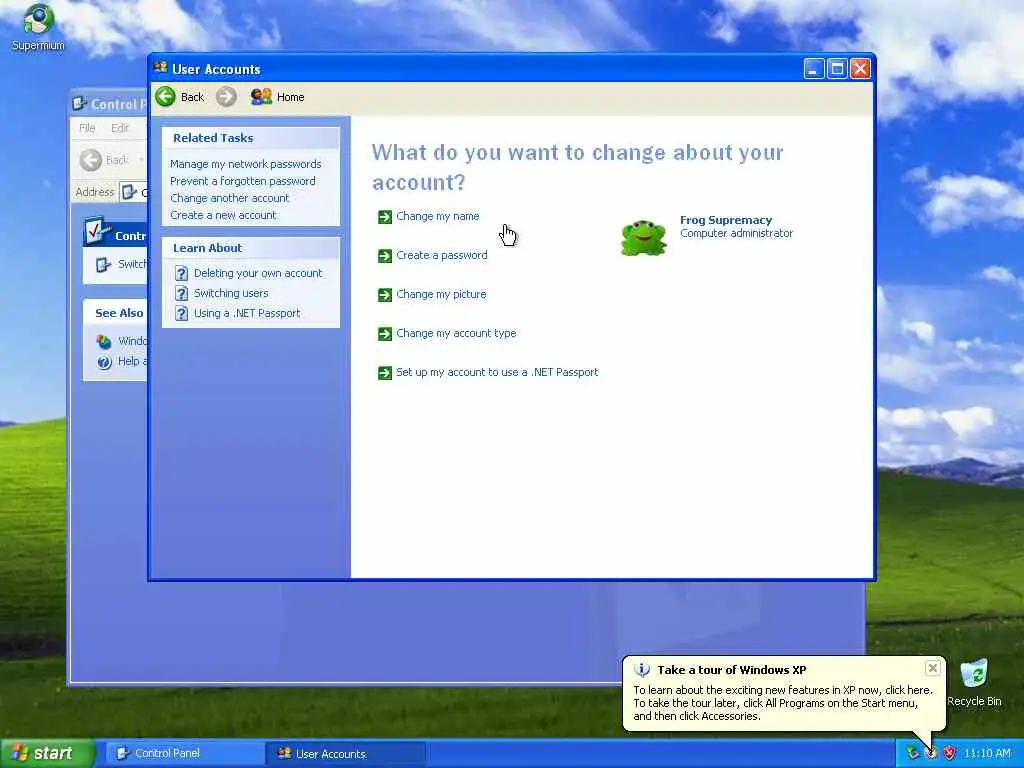This screenshot has width=1024, height=768.
Task: Select Change my account type
Action: pyautogui.click(x=456, y=333)
